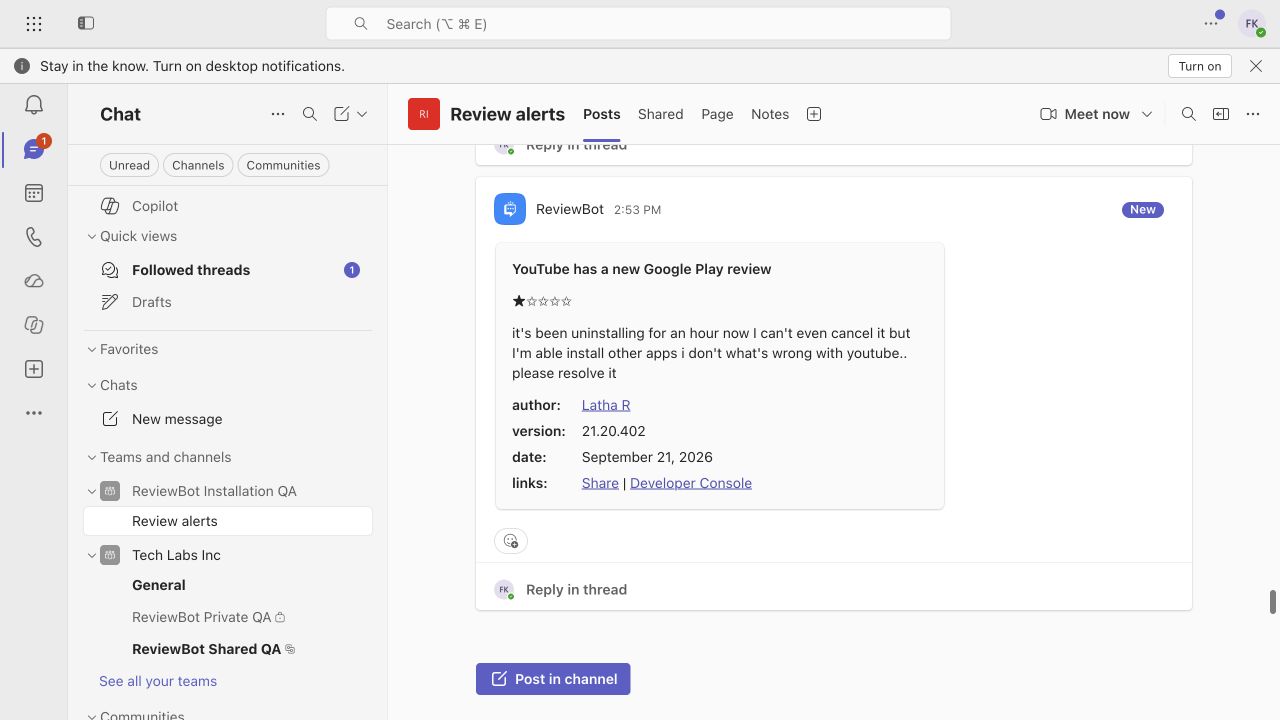Find in channel search icon
This screenshot has height=720, width=1280.
click(x=1189, y=114)
